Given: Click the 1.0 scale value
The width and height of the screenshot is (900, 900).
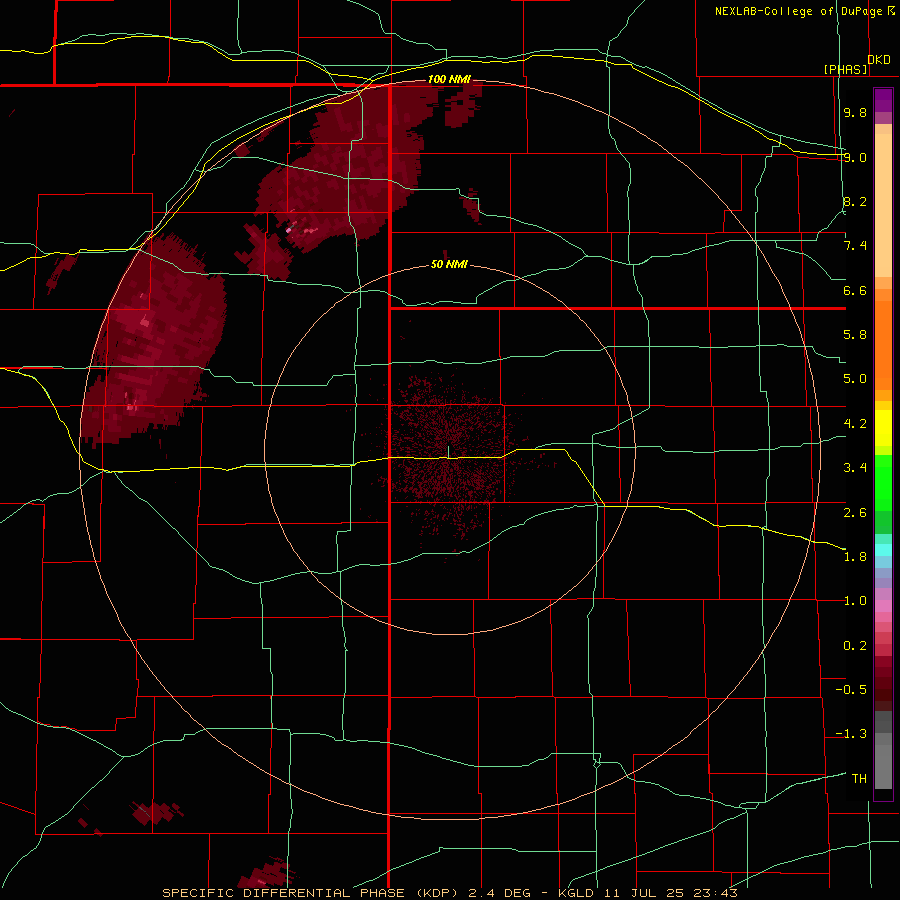Looking at the screenshot, I should click(855, 601).
